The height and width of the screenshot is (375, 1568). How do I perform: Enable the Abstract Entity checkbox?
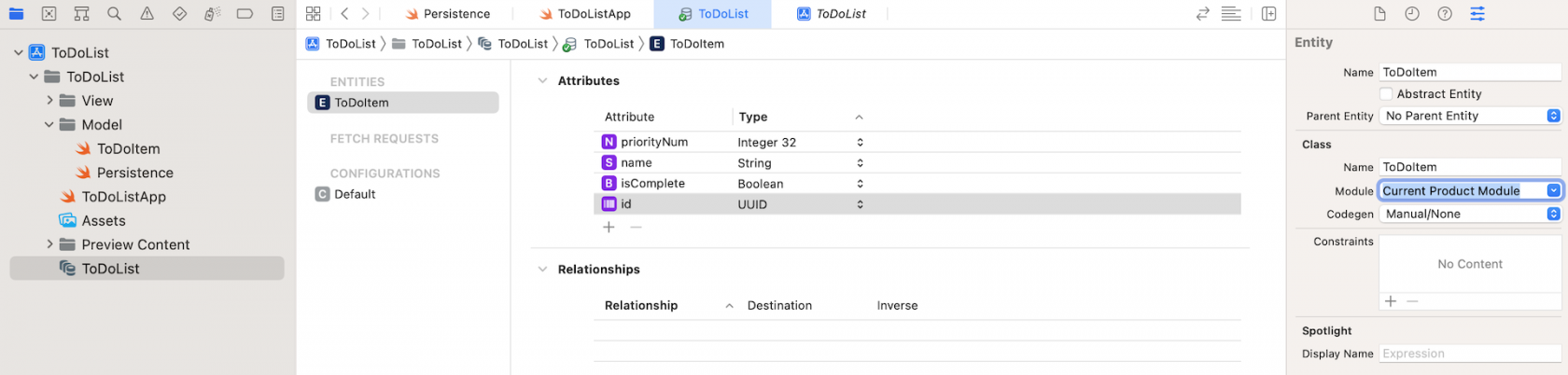pos(1386,94)
